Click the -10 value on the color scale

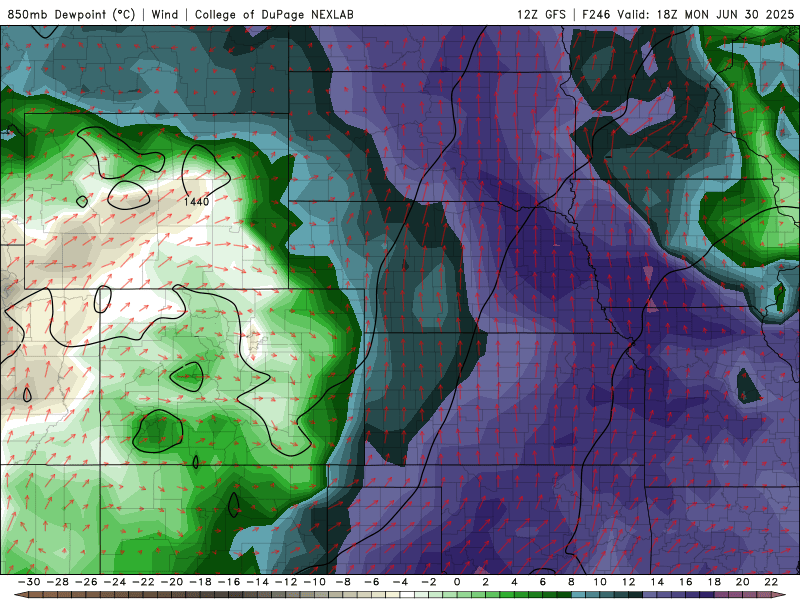coord(315,582)
